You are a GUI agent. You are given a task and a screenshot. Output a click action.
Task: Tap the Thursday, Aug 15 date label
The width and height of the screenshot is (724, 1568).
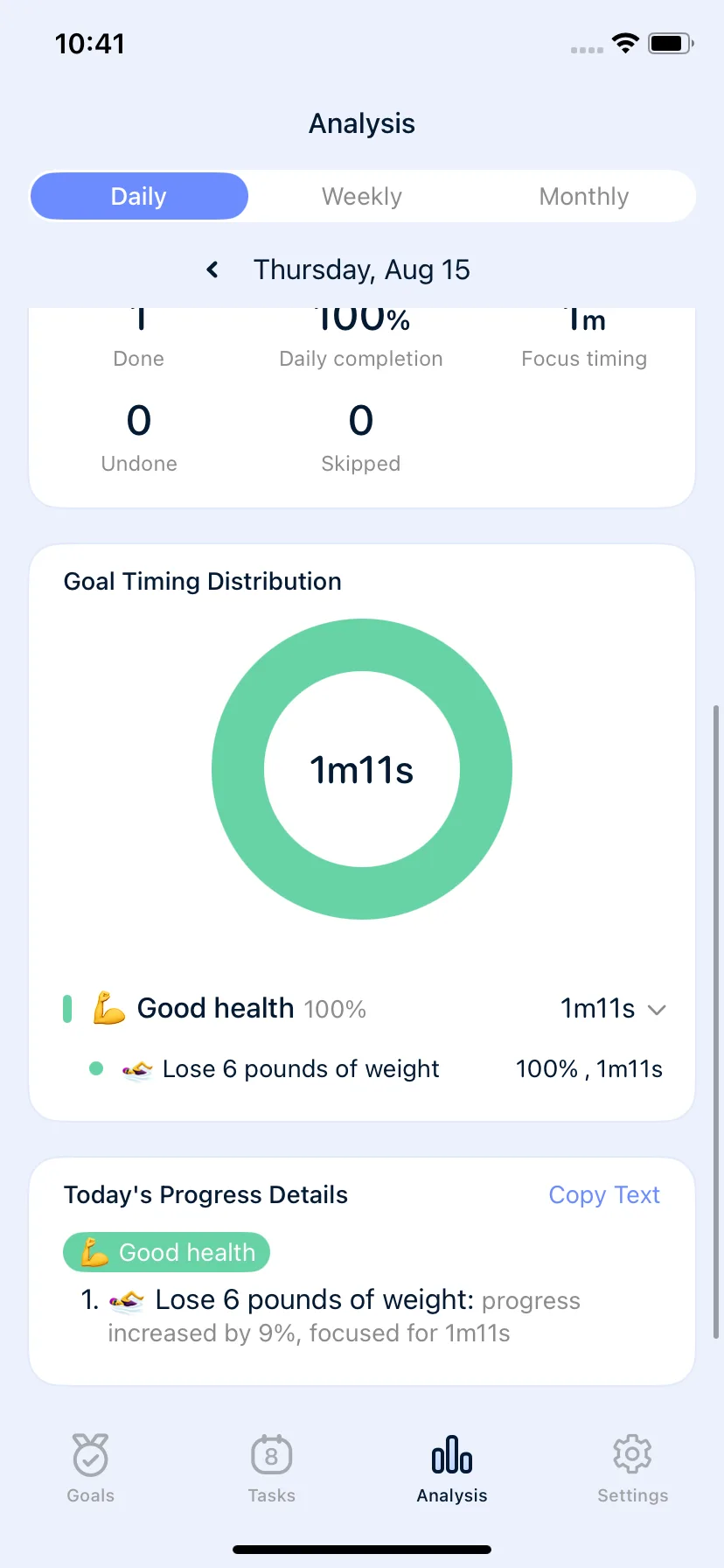[362, 269]
